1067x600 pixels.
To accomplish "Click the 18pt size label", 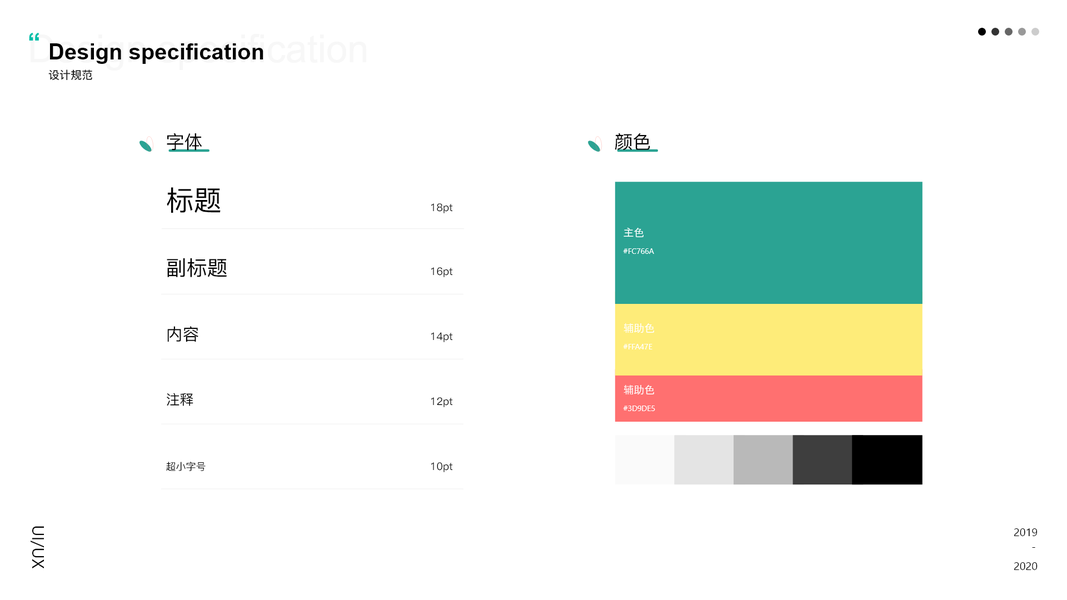I will click(x=441, y=208).
